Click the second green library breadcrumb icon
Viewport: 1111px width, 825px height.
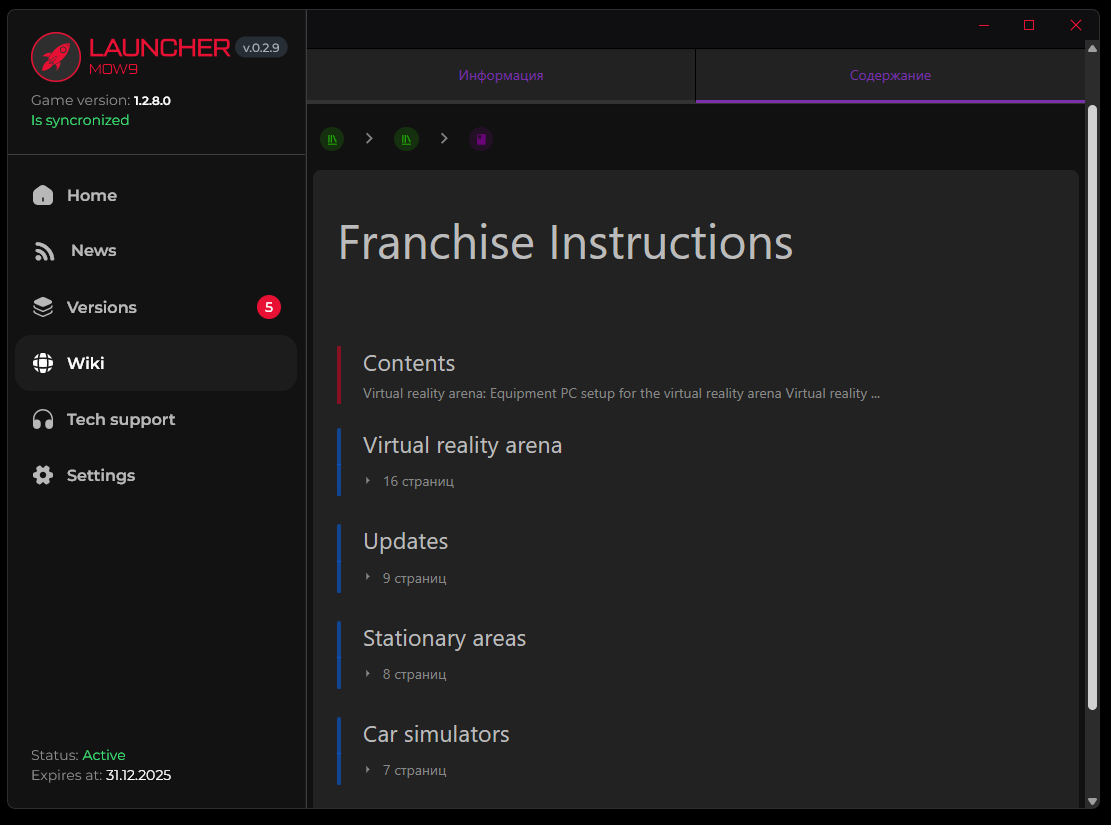tap(406, 139)
